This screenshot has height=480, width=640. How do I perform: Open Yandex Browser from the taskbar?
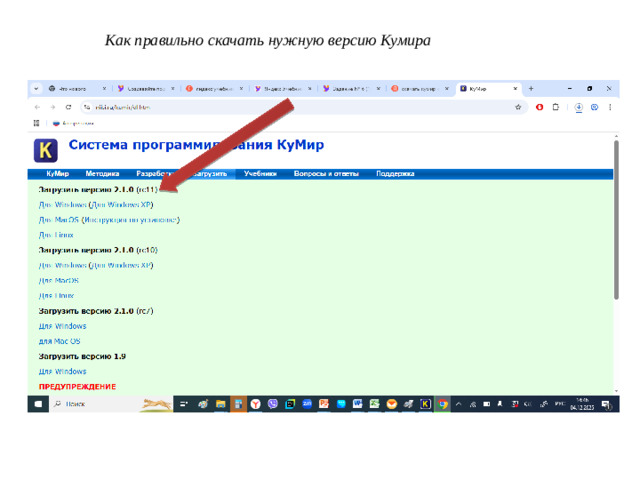click(256, 404)
